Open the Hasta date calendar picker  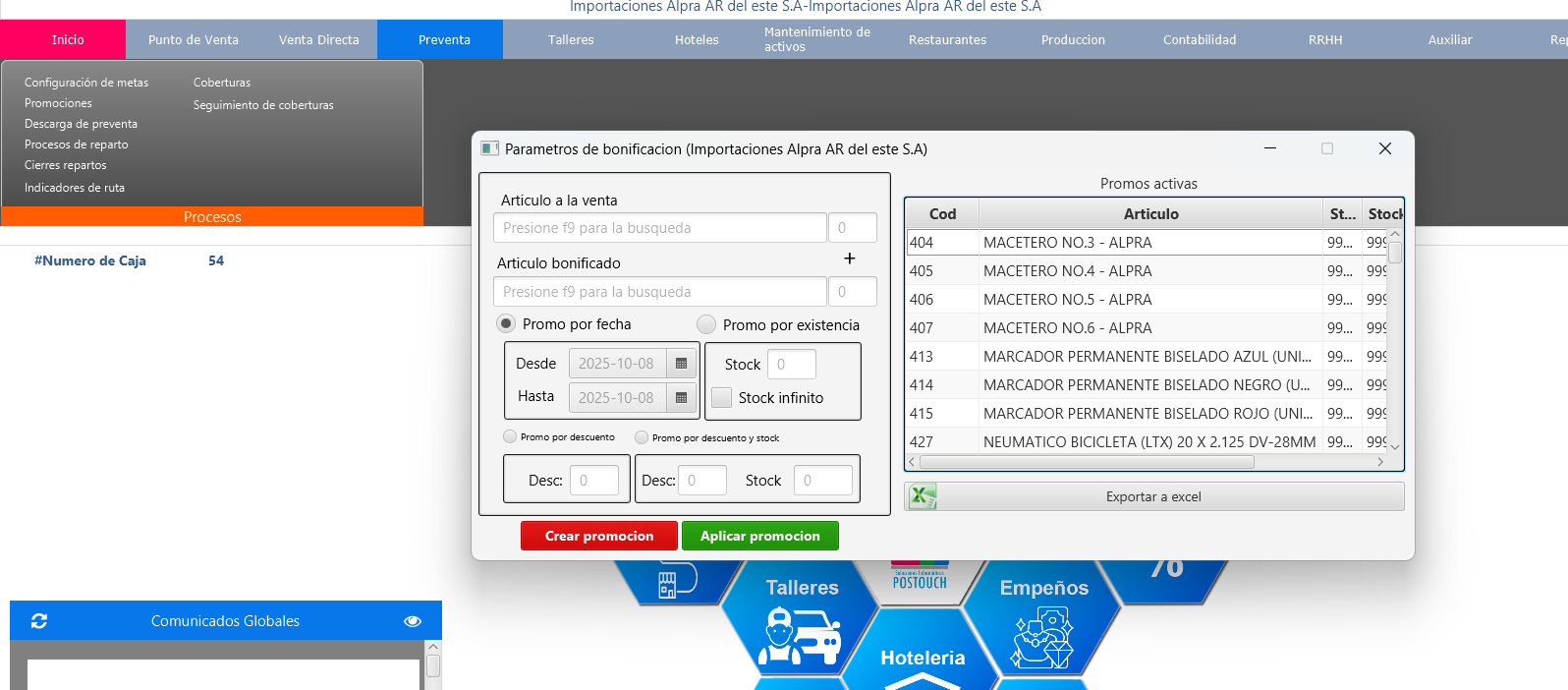coord(681,398)
